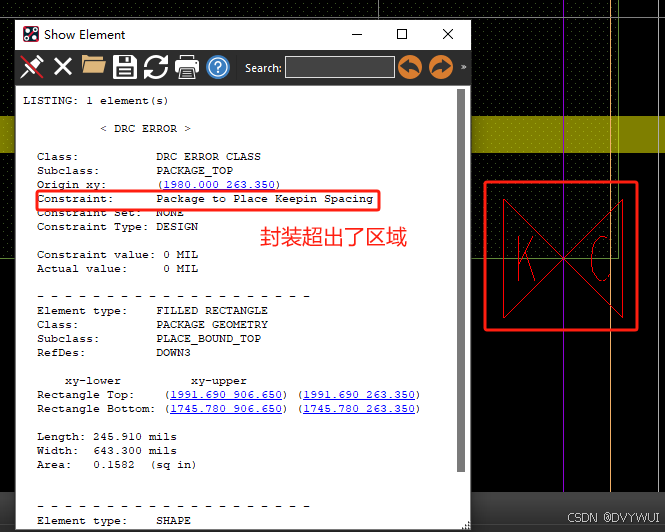Click the 'PLACE_BOUND_TOP' subclass text
The height and width of the screenshot is (532, 665).
pos(209,339)
